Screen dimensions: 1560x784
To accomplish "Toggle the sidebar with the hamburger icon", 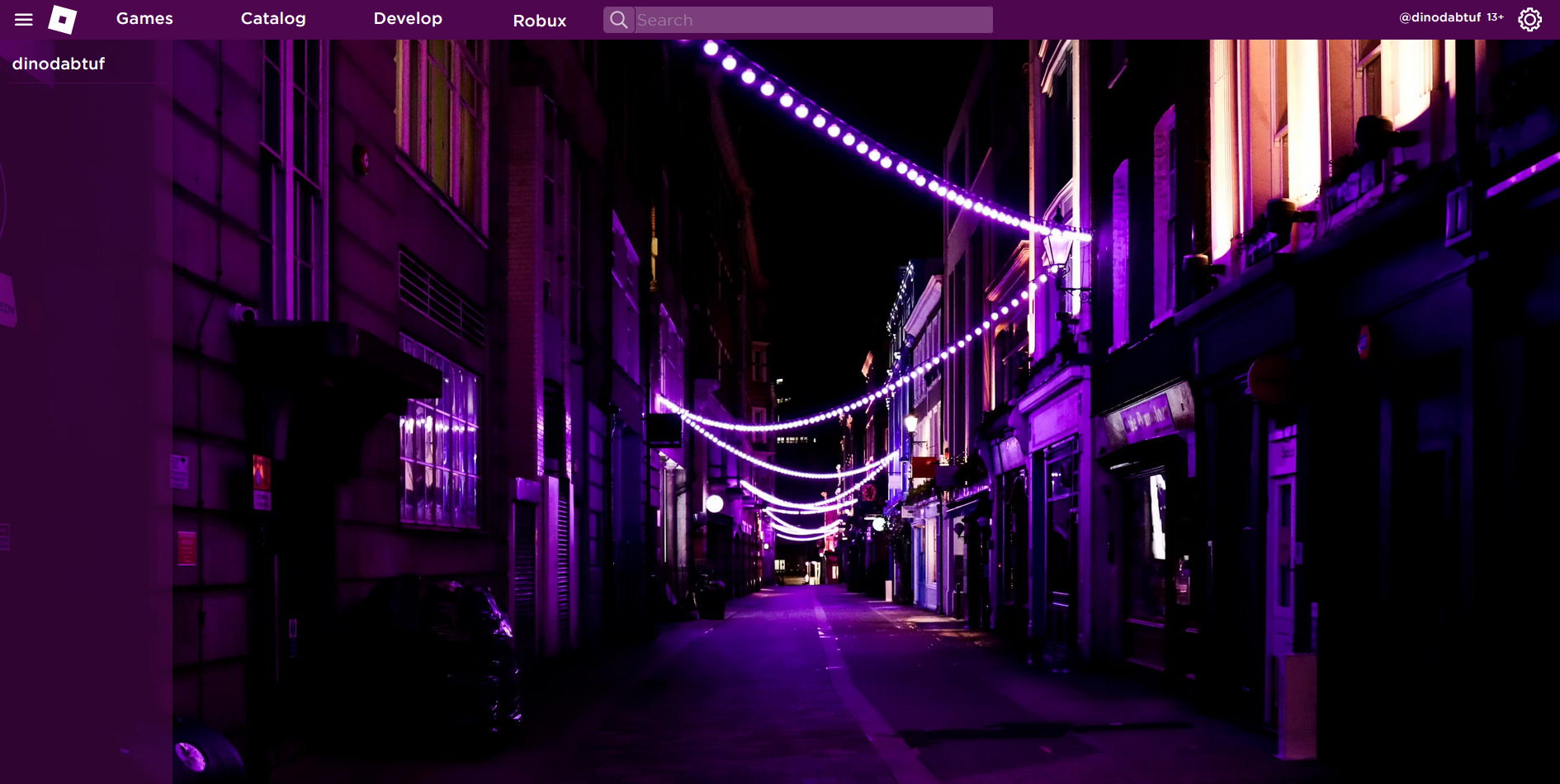I will 23,19.
